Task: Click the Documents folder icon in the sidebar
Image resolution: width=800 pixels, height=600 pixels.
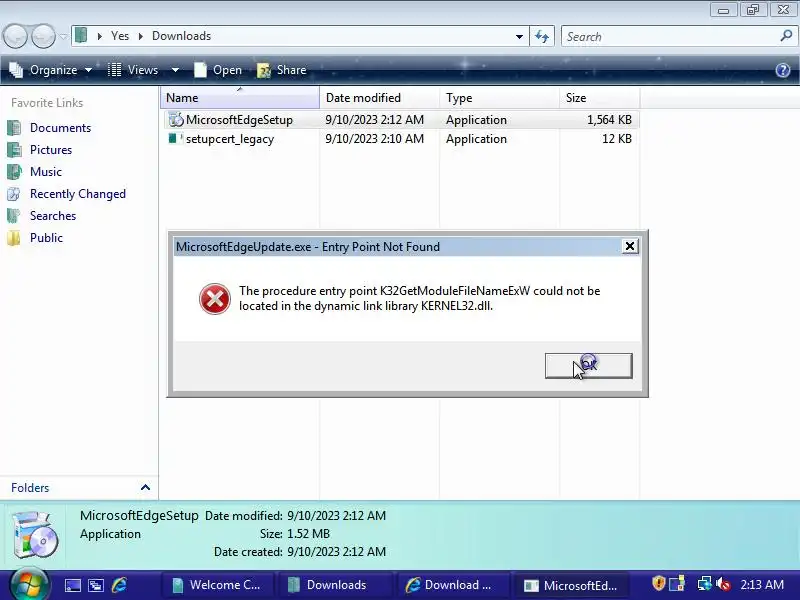Action: point(14,128)
